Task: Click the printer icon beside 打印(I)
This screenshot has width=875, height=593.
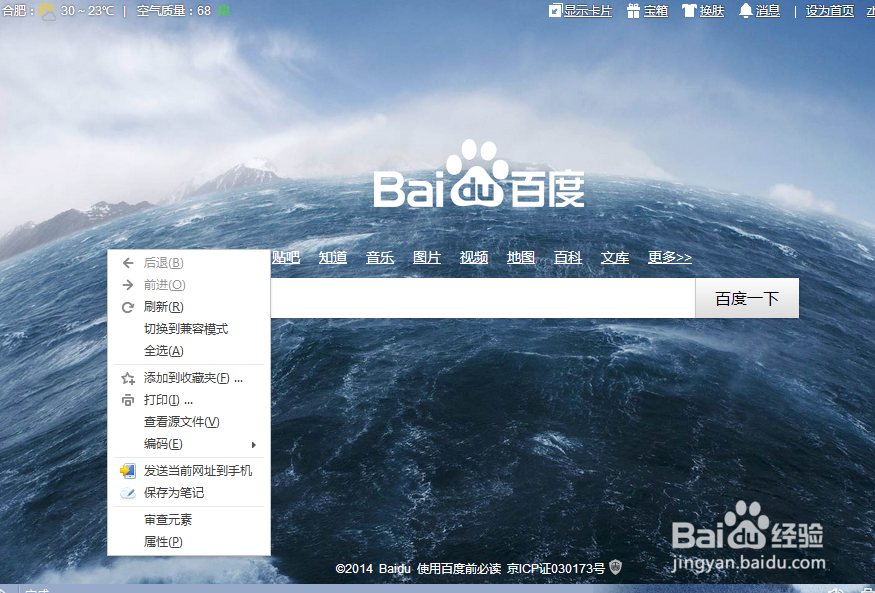Action: click(126, 399)
